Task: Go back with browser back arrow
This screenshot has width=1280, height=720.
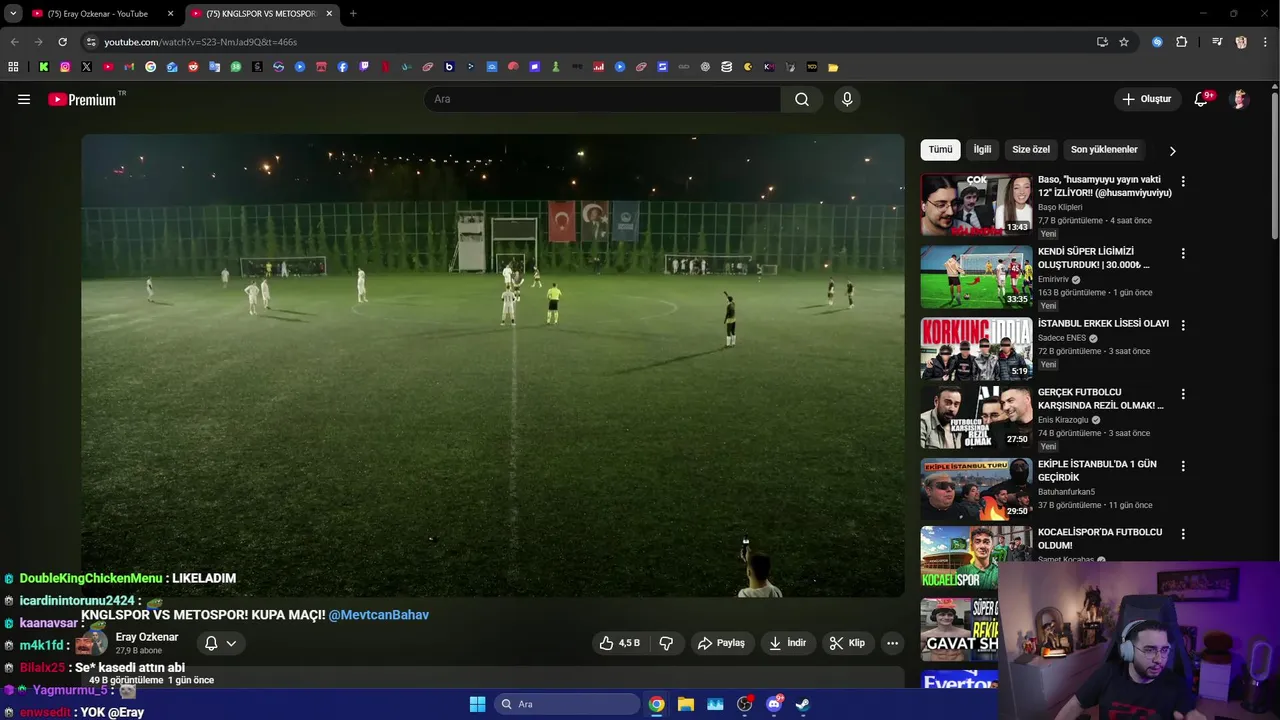Action: coord(14,42)
